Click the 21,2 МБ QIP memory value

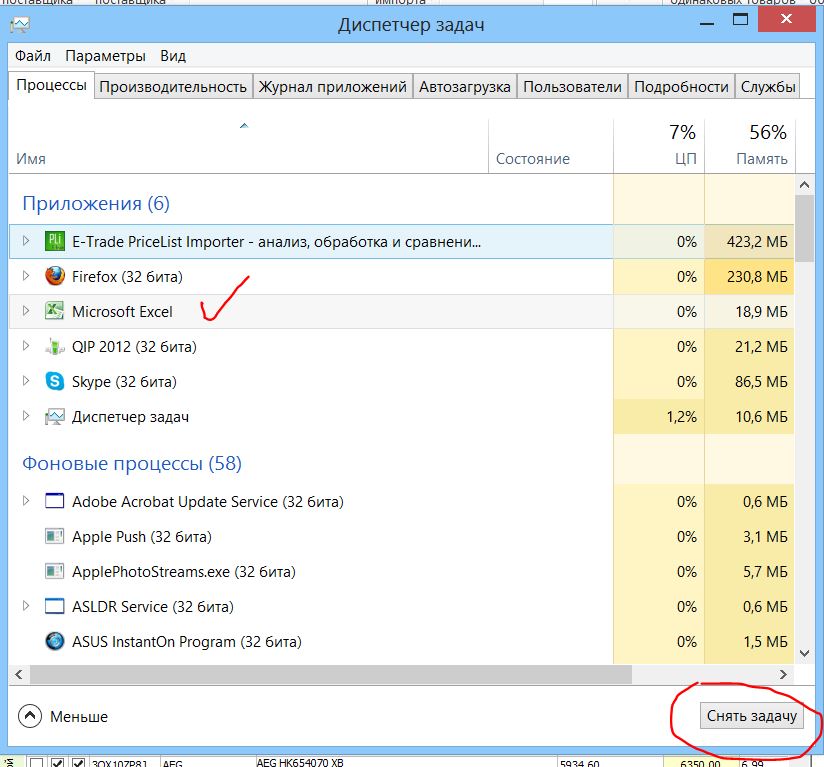point(761,347)
